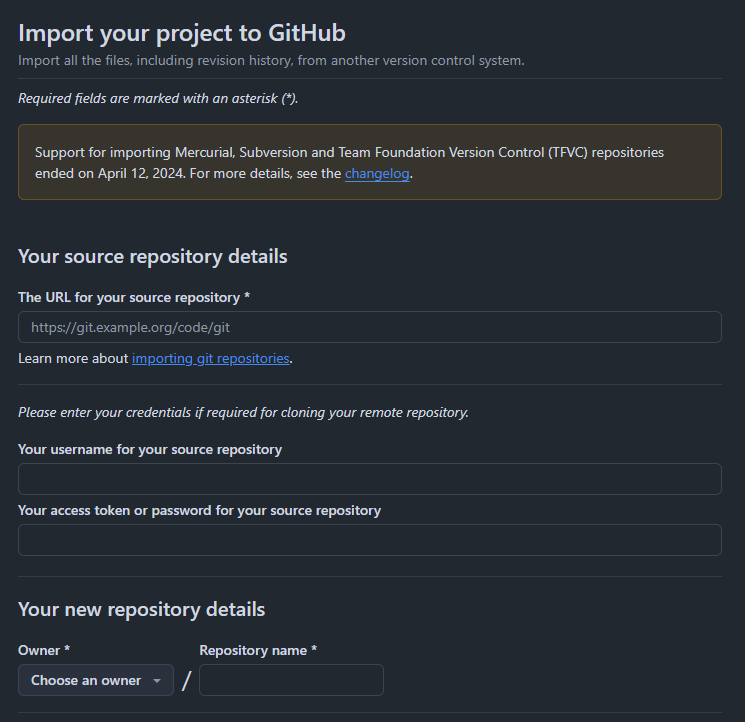
Task: Click the 'Your new repository details' heading
Action: click(x=142, y=609)
